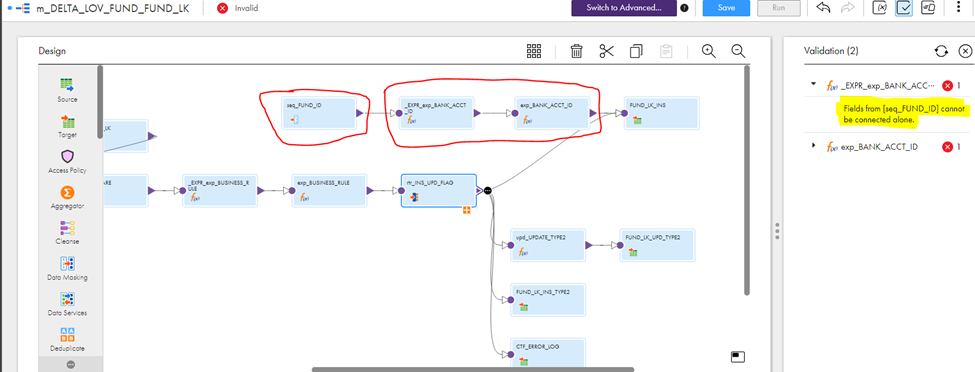This screenshot has height=372, width=975.
Task: Zoom out using the magnifier minus icon
Action: tap(738, 51)
